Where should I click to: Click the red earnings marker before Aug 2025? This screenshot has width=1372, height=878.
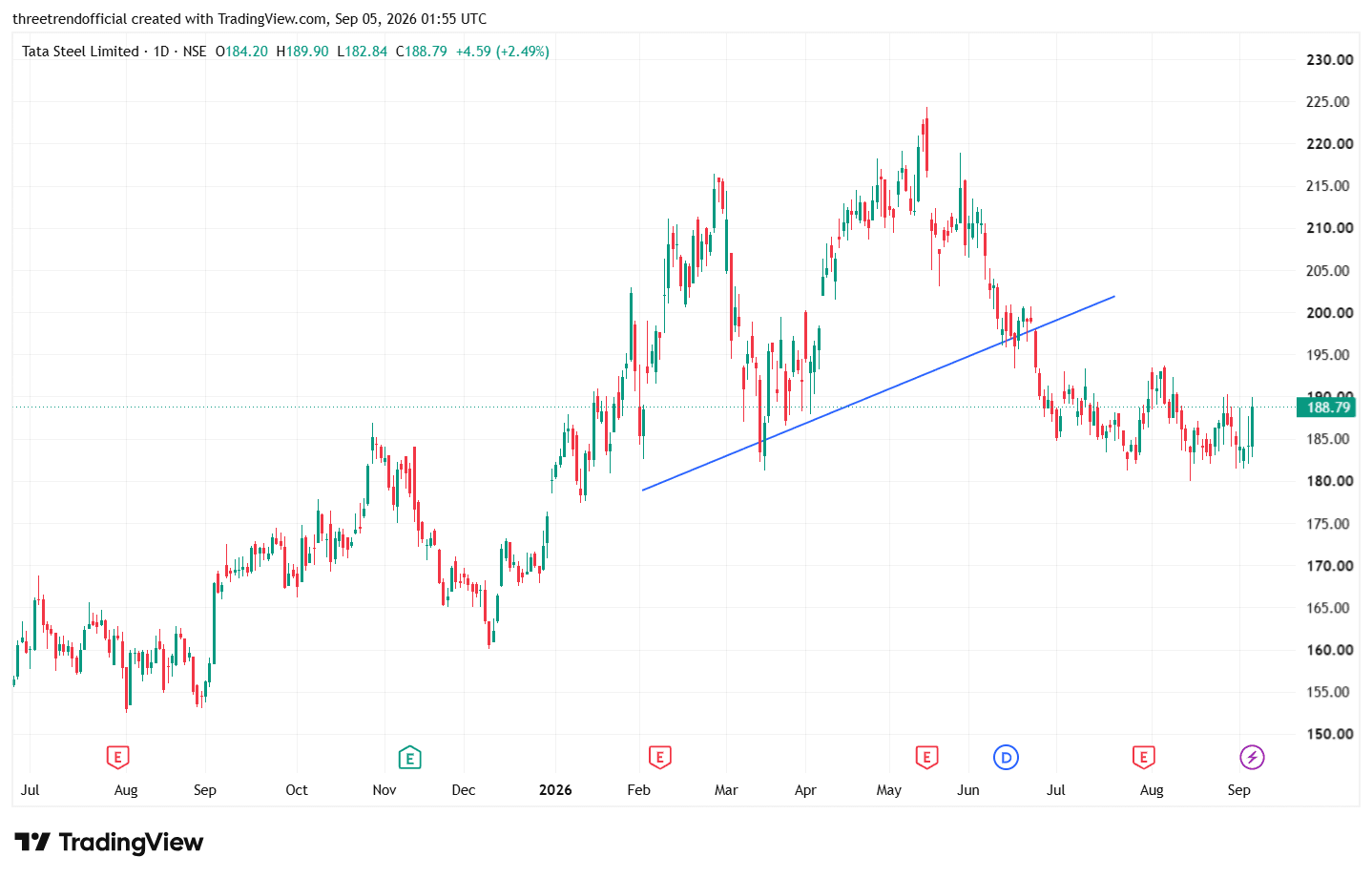tap(117, 758)
